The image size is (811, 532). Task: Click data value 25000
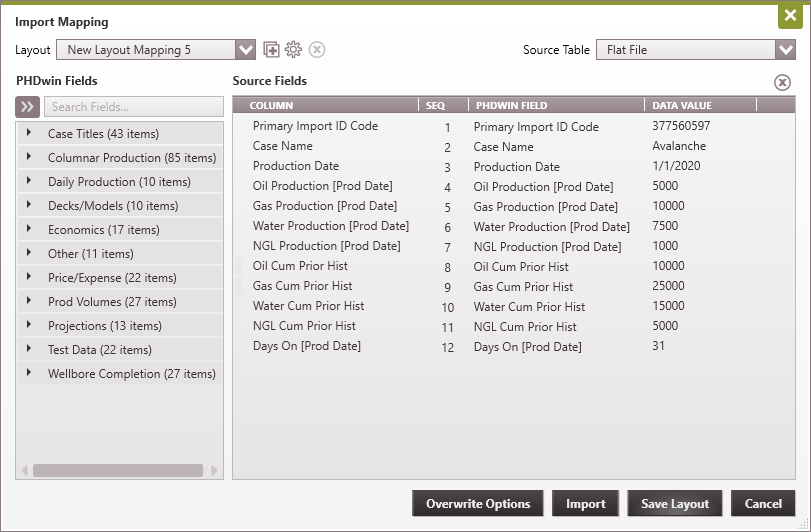click(668, 286)
